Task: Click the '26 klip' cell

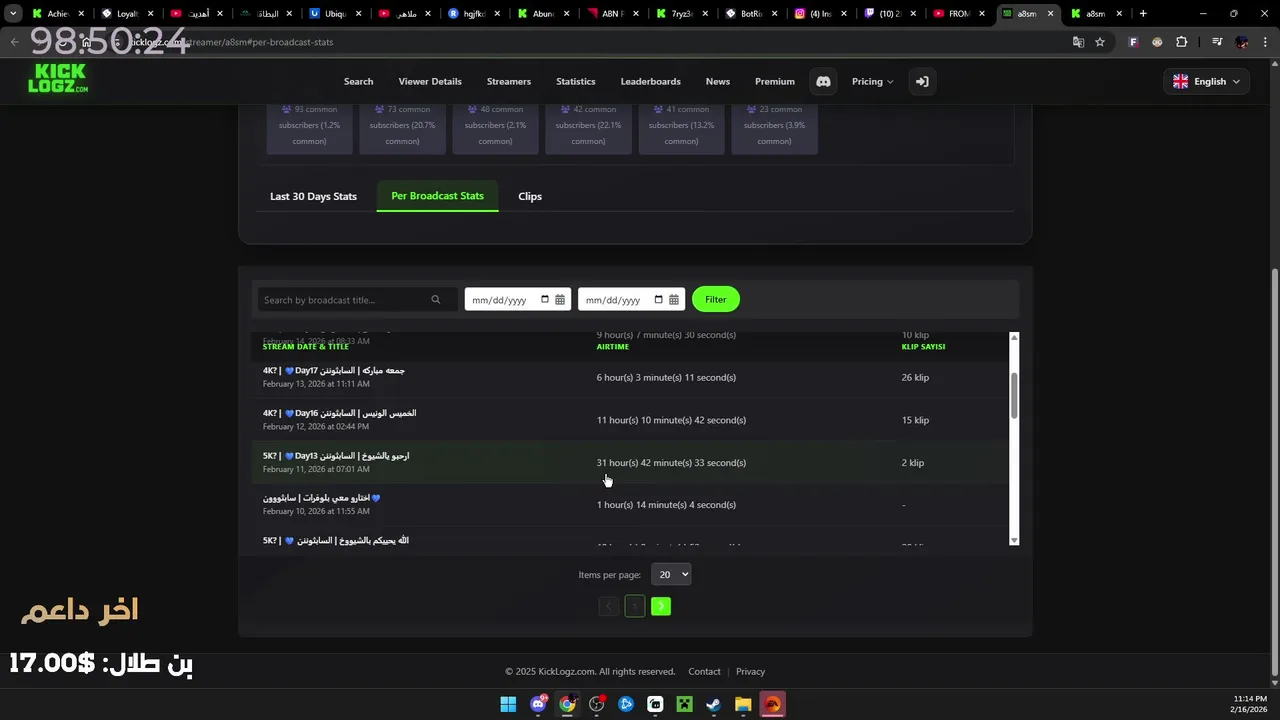Action: (x=915, y=378)
